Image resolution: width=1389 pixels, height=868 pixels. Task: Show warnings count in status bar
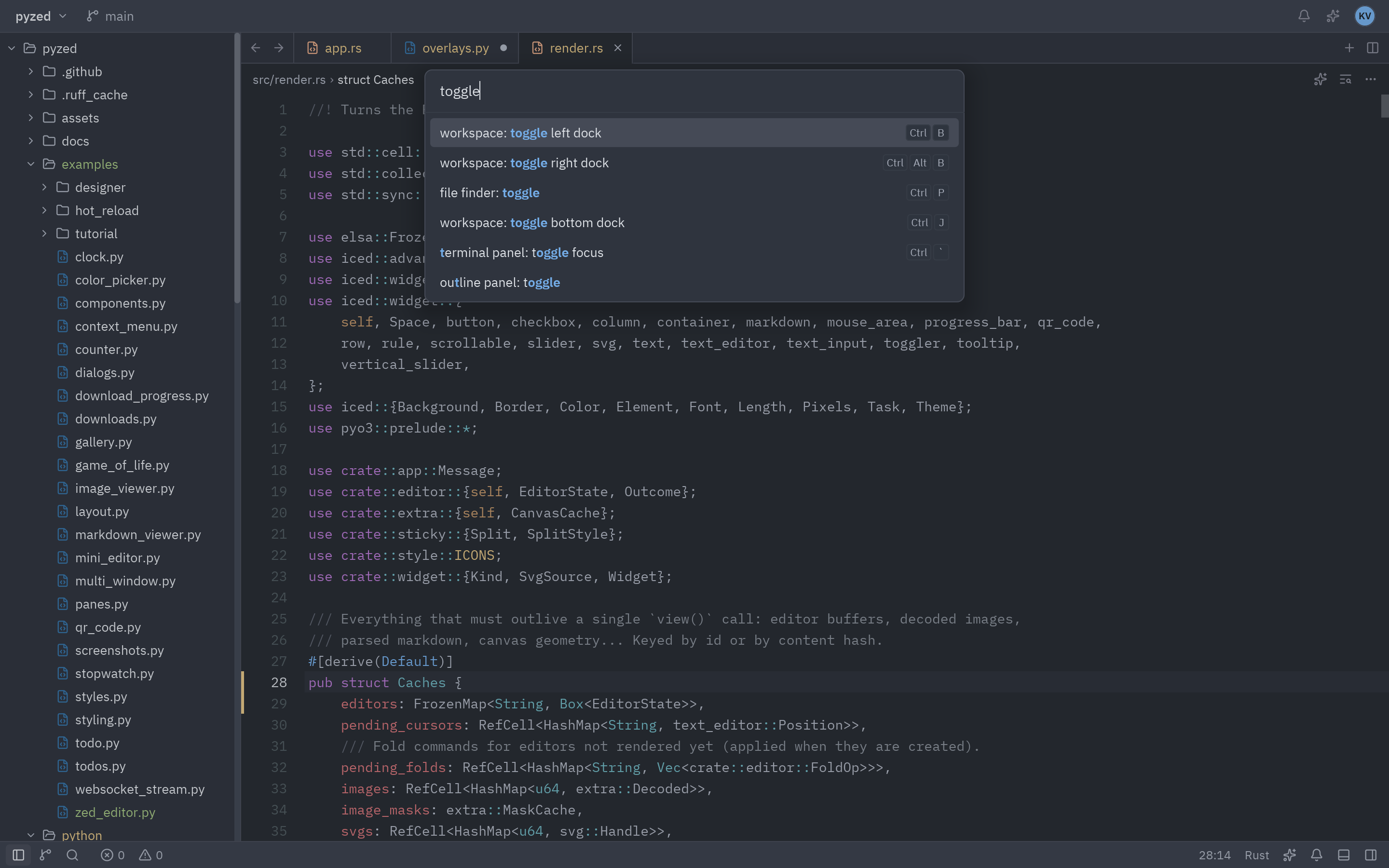pos(151,855)
